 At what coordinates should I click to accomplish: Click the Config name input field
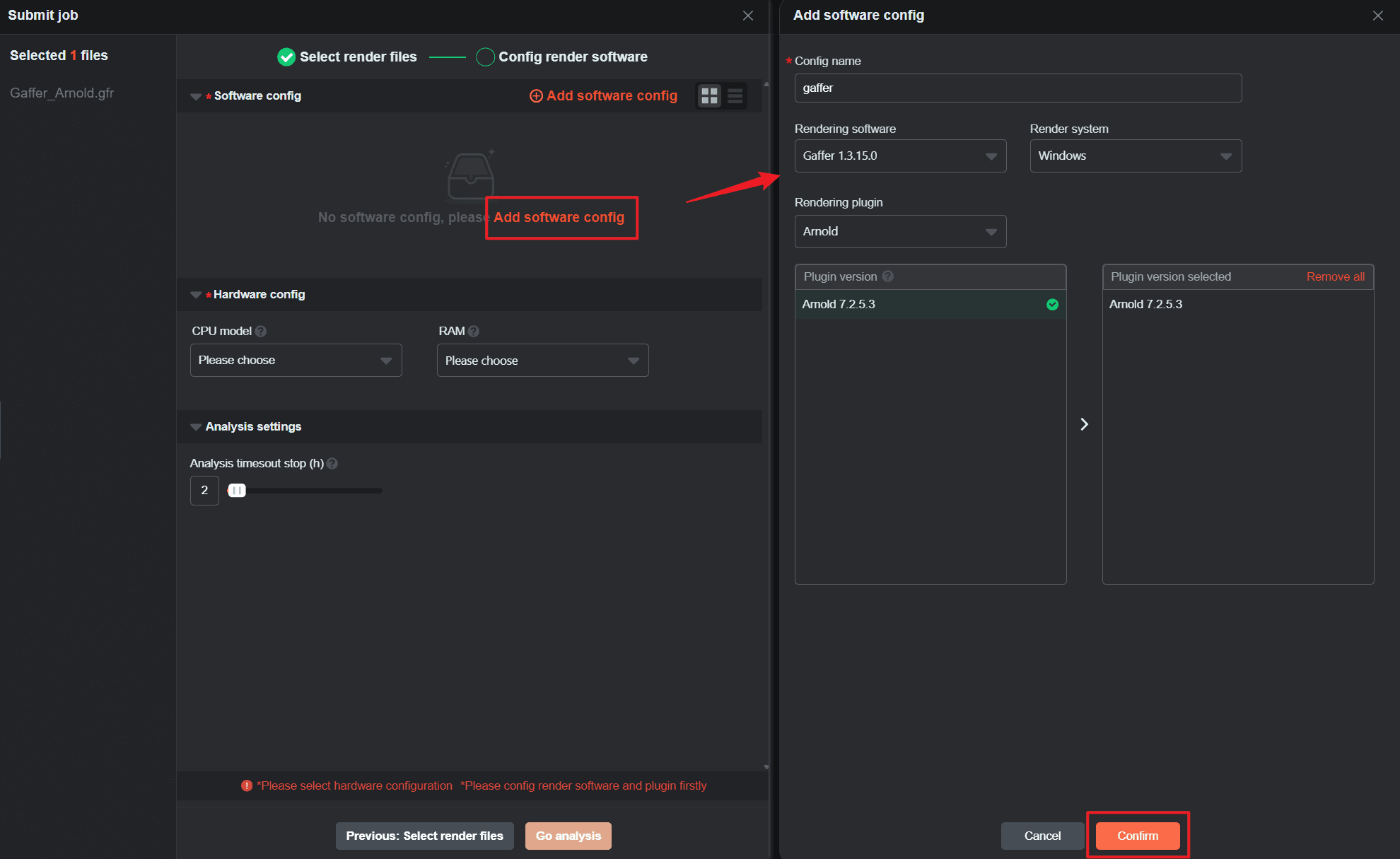tap(1017, 88)
